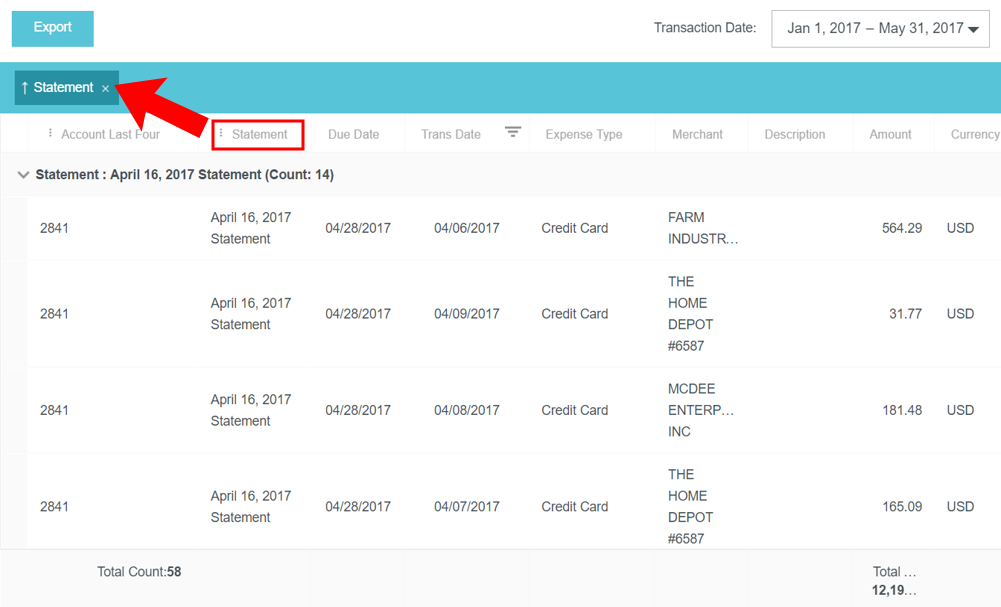1001x607 pixels.
Task: Click the drag handle beside Account Last Four
Action: click(x=50, y=134)
